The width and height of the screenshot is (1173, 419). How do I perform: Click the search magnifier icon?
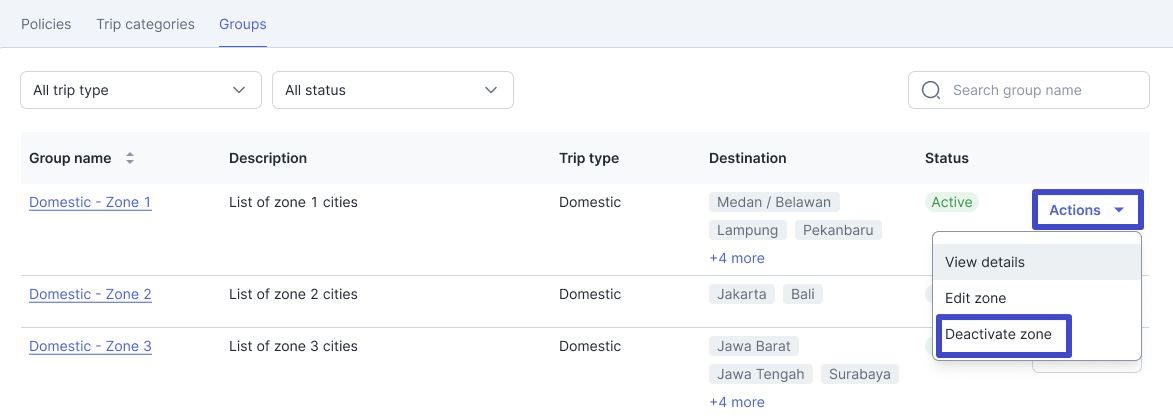click(x=931, y=90)
